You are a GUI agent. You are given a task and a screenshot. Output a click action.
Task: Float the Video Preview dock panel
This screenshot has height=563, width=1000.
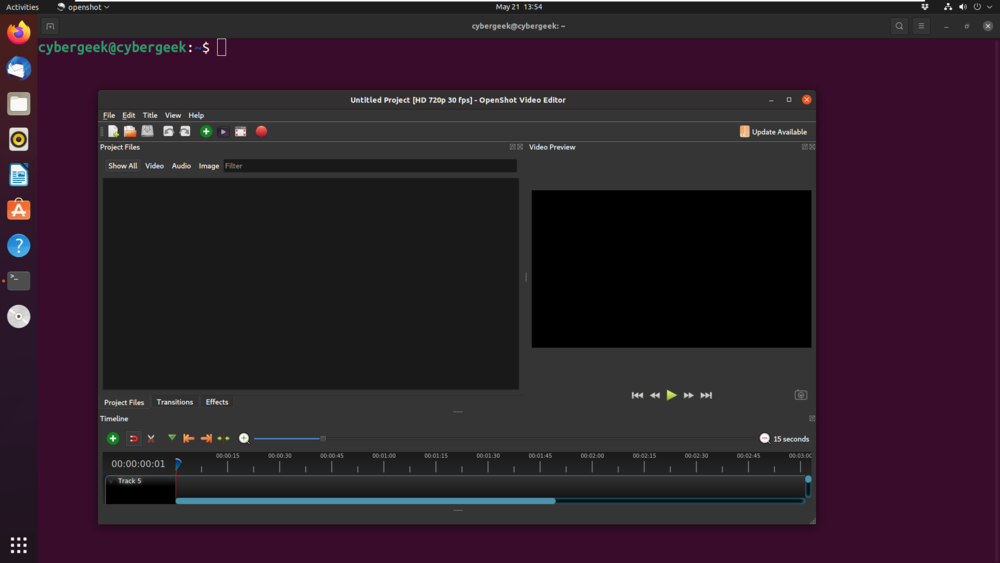(x=804, y=147)
